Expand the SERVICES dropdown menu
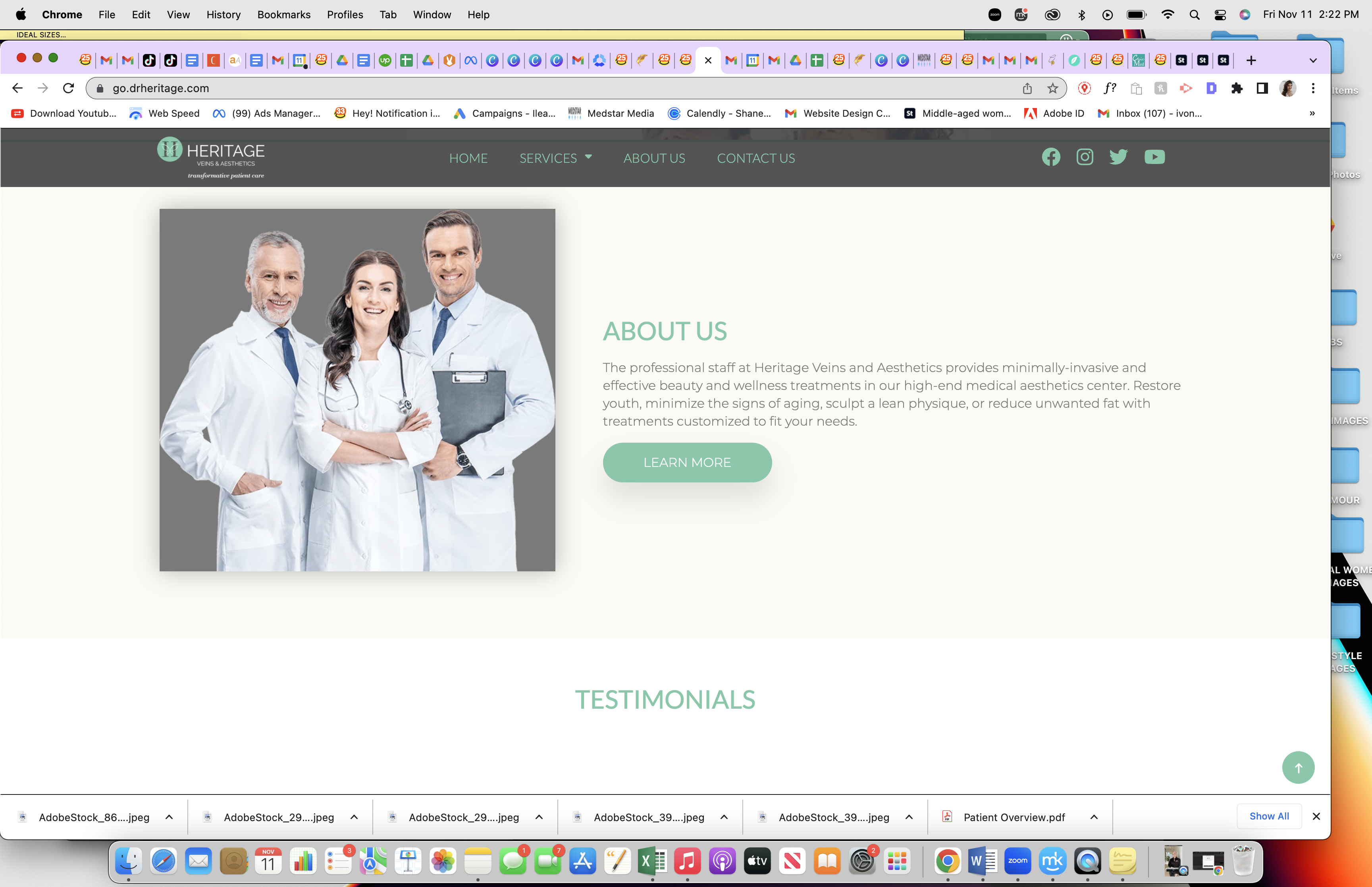 click(556, 158)
